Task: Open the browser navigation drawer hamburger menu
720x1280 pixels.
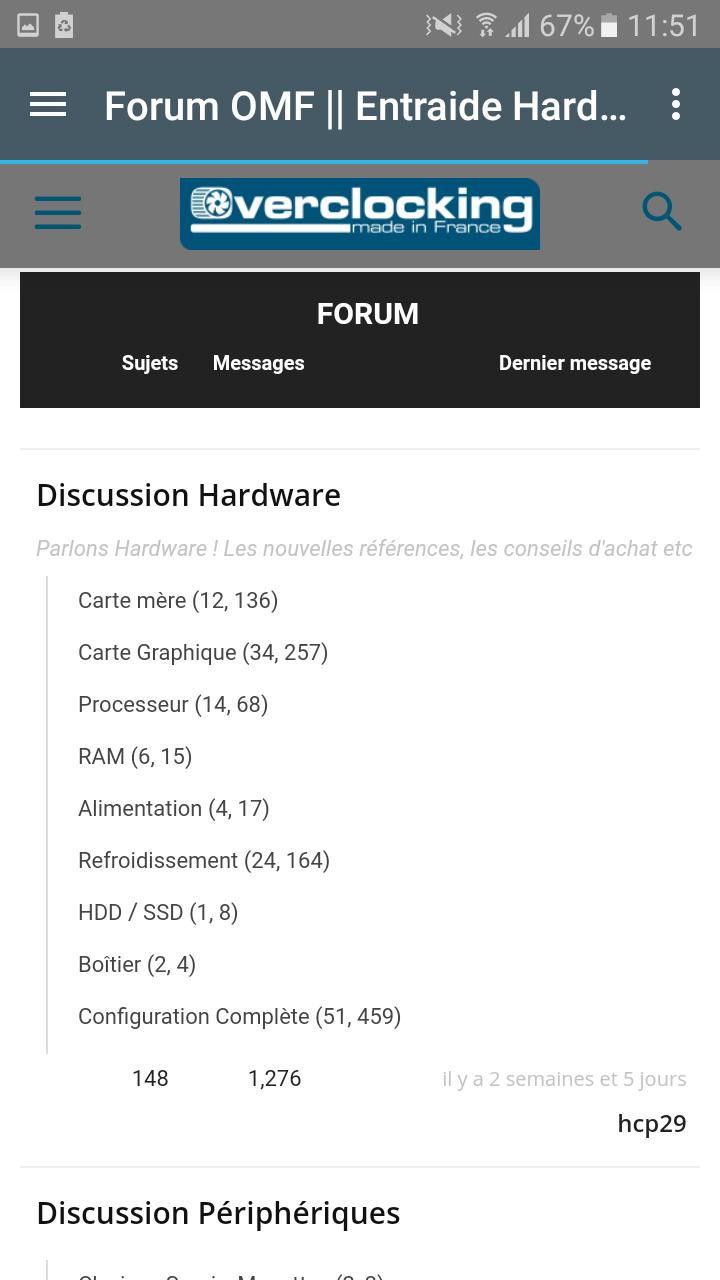Action: coord(47,105)
